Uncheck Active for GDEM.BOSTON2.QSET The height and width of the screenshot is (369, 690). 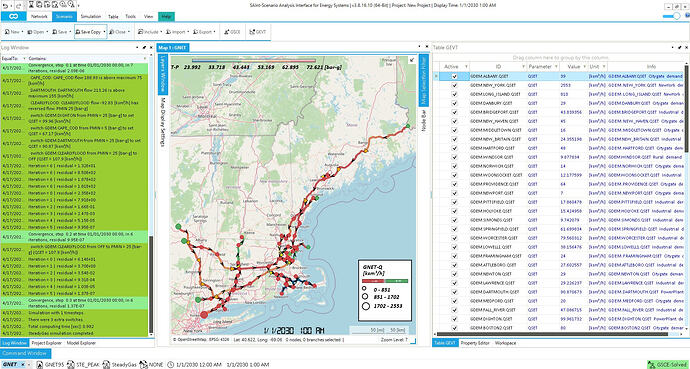click(454, 328)
